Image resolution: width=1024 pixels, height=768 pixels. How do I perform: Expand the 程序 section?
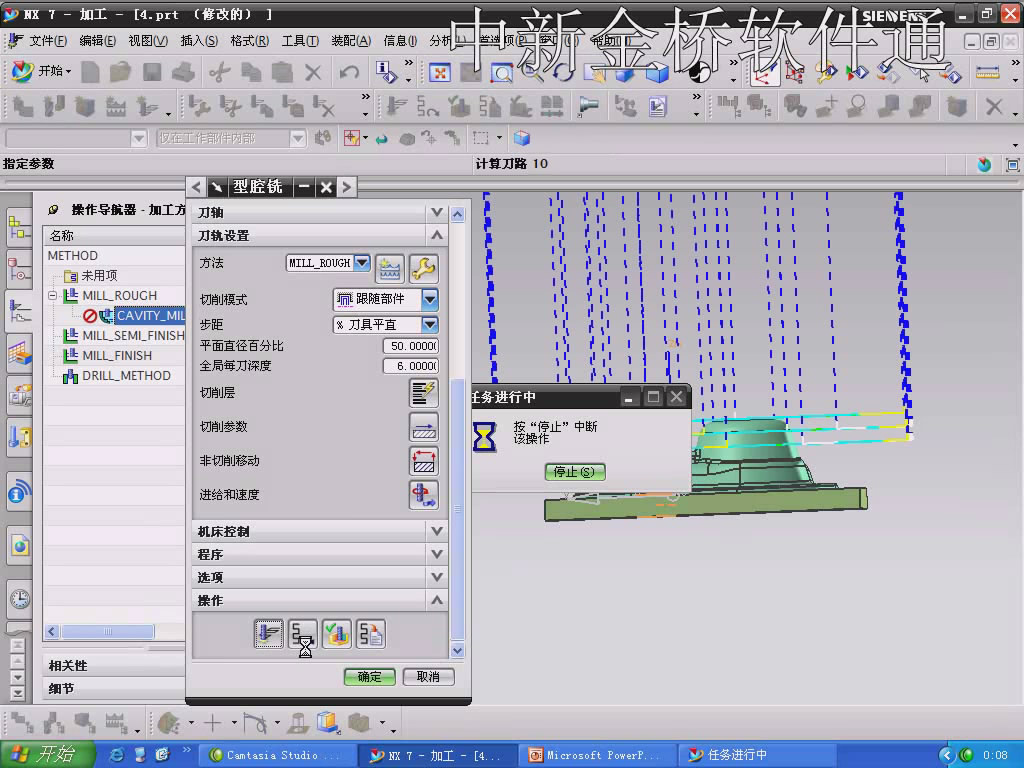(437, 554)
